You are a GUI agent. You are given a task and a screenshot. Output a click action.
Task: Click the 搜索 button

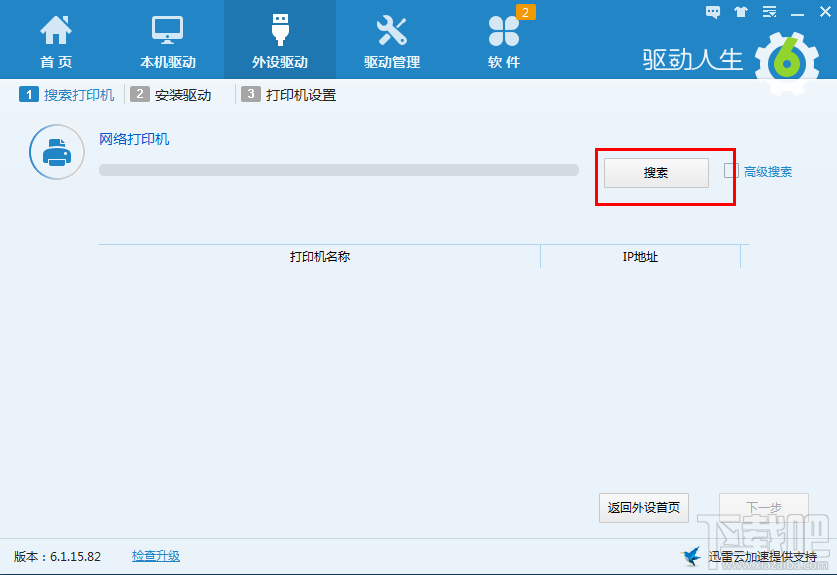coord(656,172)
